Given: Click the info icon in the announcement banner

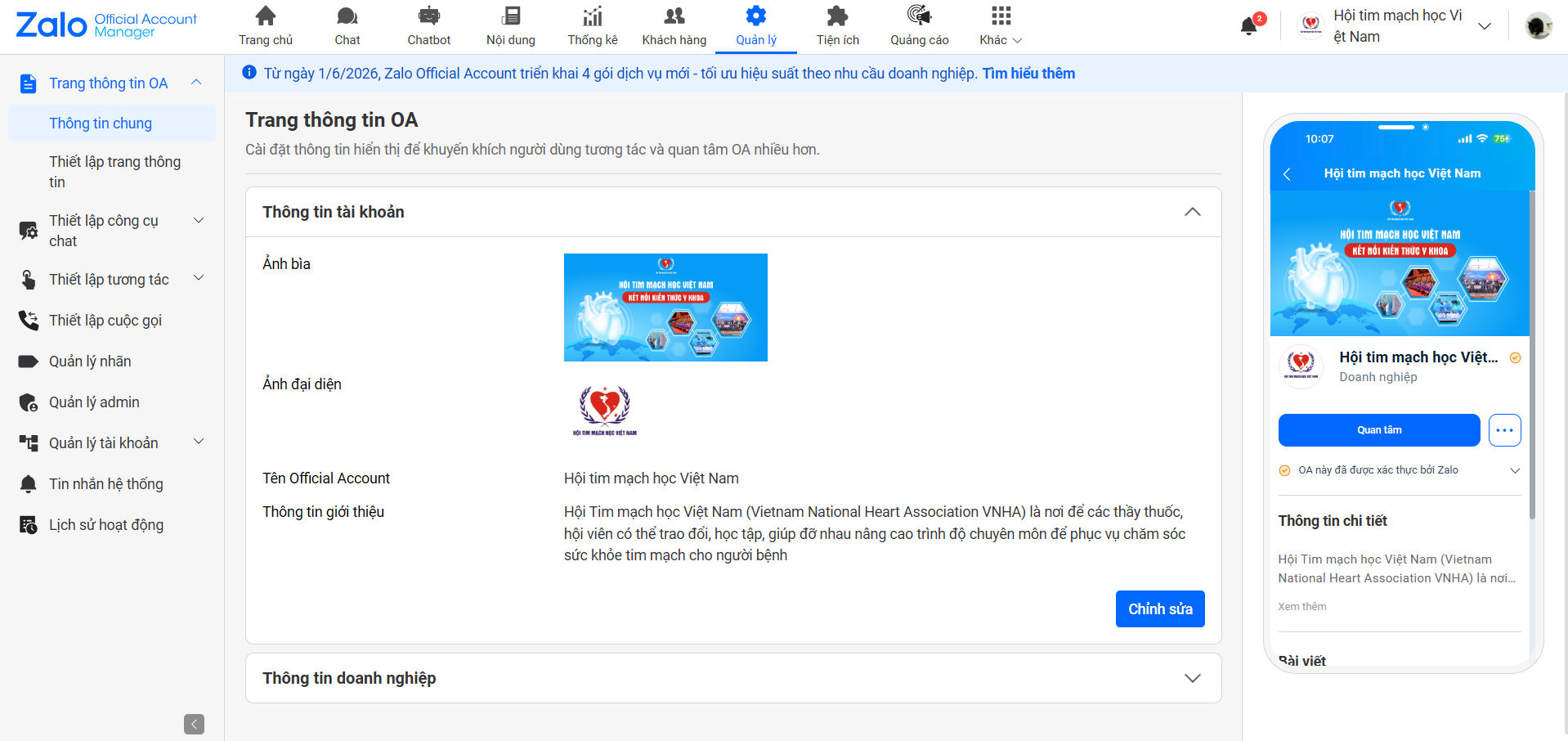Looking at the screenshot, I should tap(249, 73).
